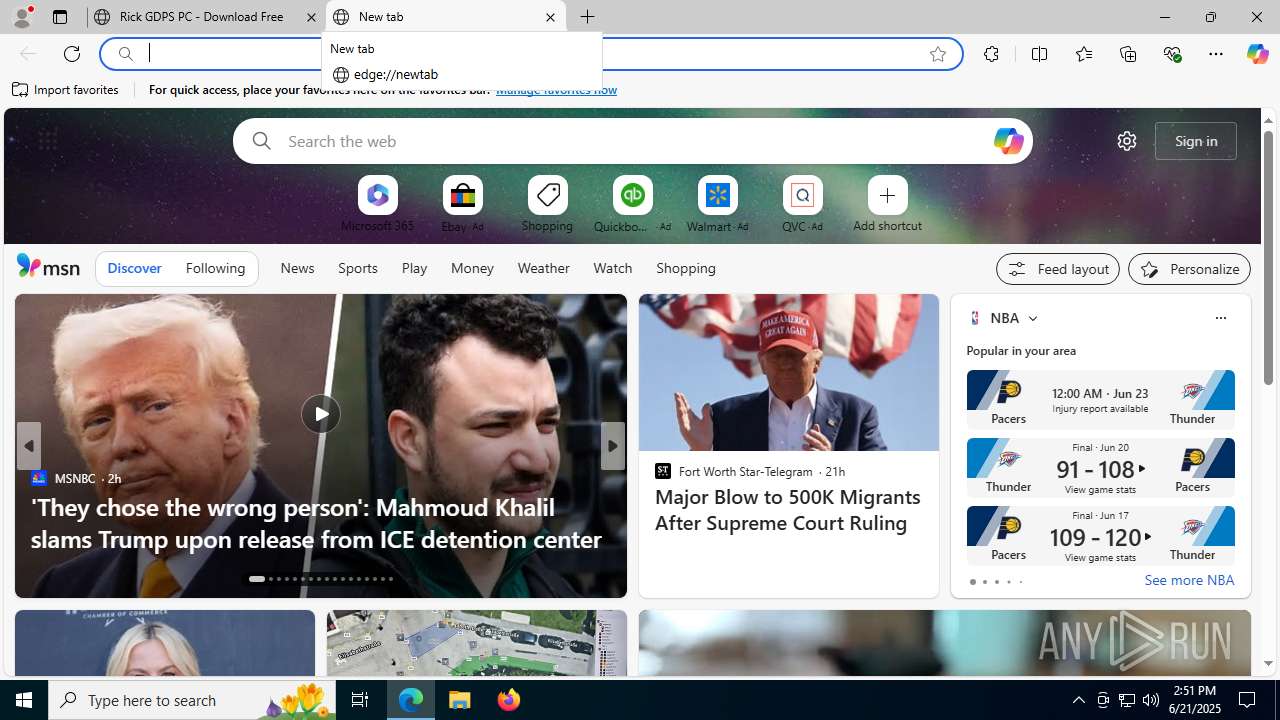Open Manage favorites now link
Image resolution: width=1280 pixels, height=720 pixels.
click(556, 90)
